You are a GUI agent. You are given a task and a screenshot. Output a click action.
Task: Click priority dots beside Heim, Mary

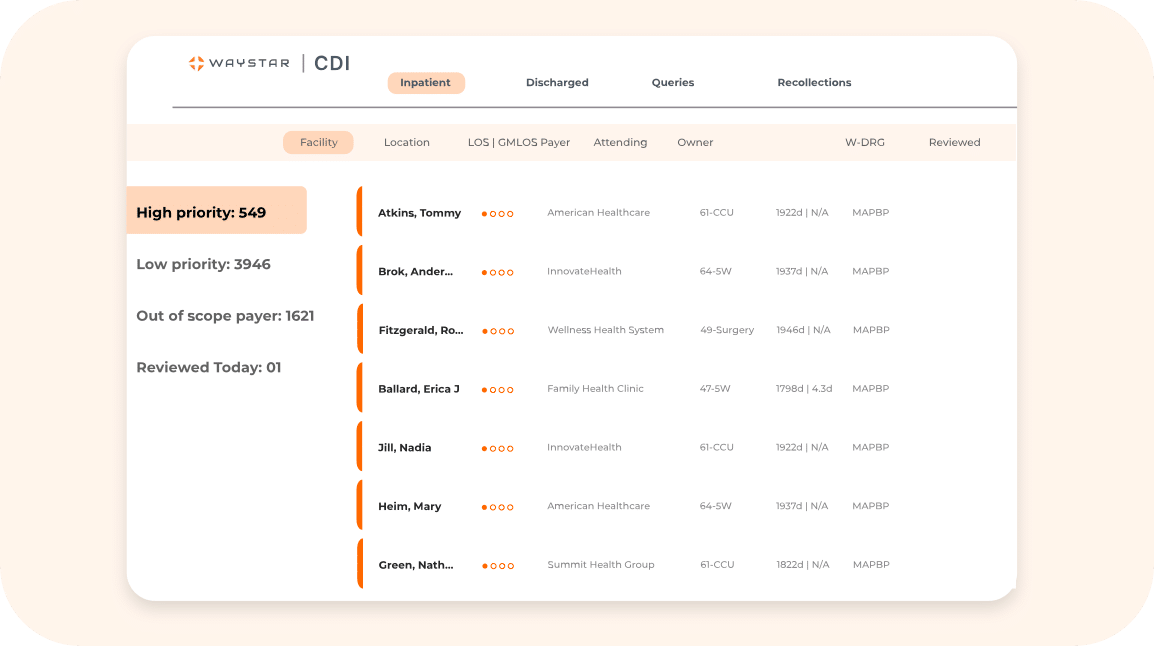[497, 508]
